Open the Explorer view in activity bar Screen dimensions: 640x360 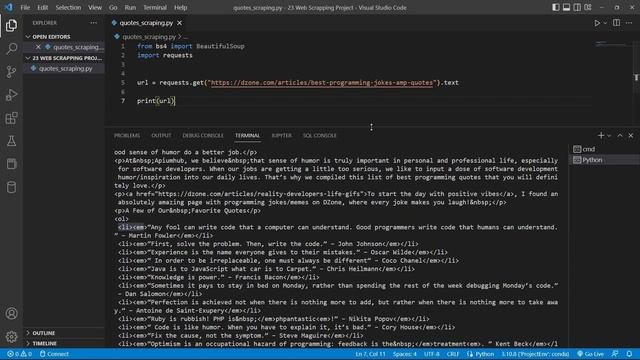pyautogui.click(x=11, y=25)
